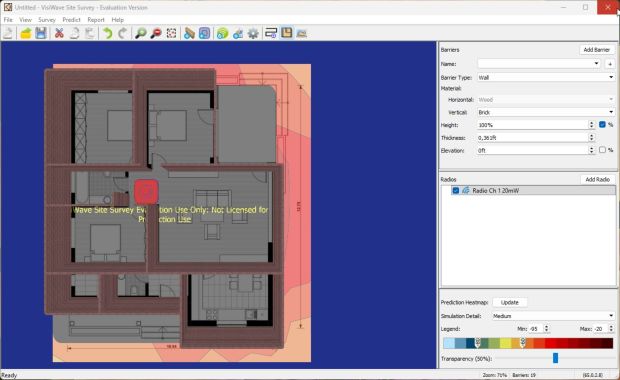Open the View menu
The width and height of the screenshot is (620, 380).
[x=25, y=20]
